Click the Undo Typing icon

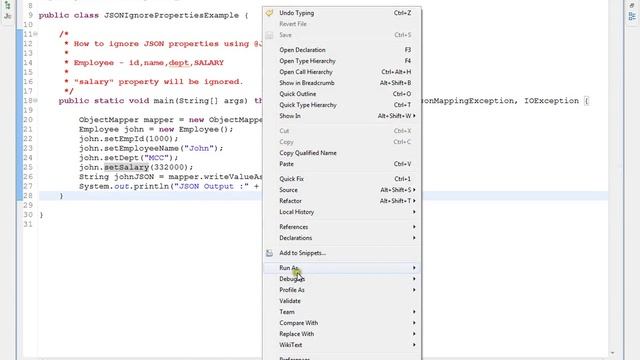[269, 13]
